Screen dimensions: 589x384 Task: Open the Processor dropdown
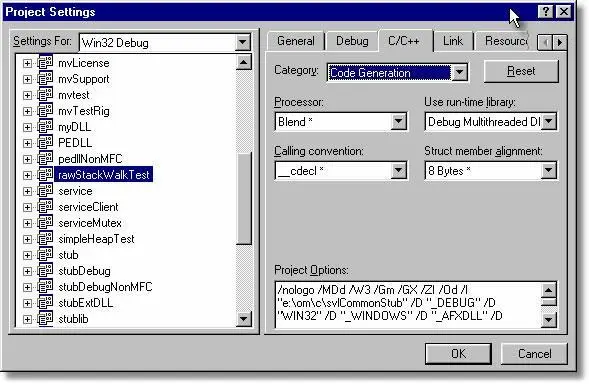pos(398,121)
